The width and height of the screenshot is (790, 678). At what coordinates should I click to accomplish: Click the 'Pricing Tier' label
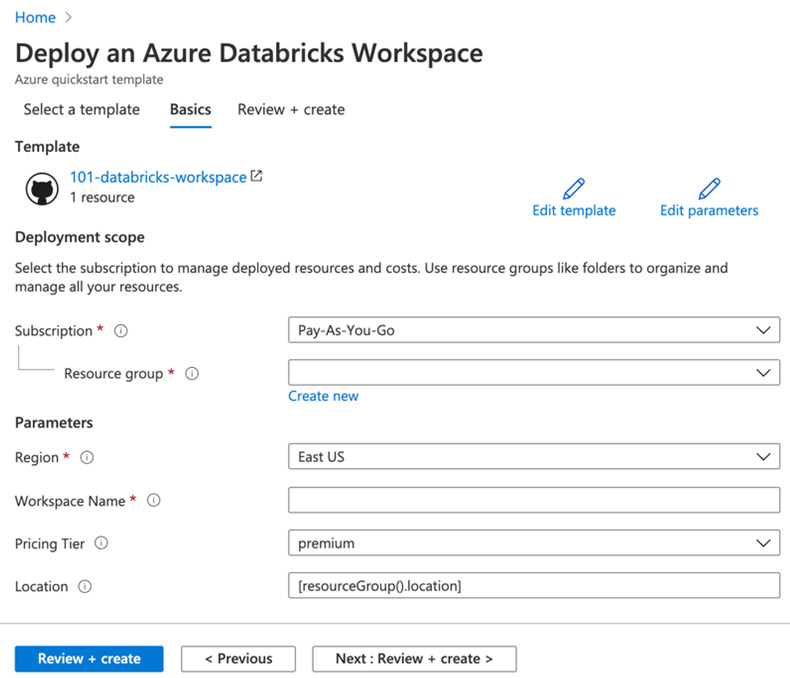point(50,544)
